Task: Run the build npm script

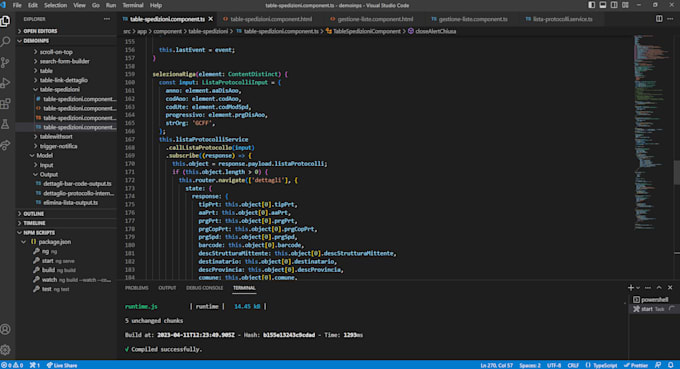Action: 66,270
